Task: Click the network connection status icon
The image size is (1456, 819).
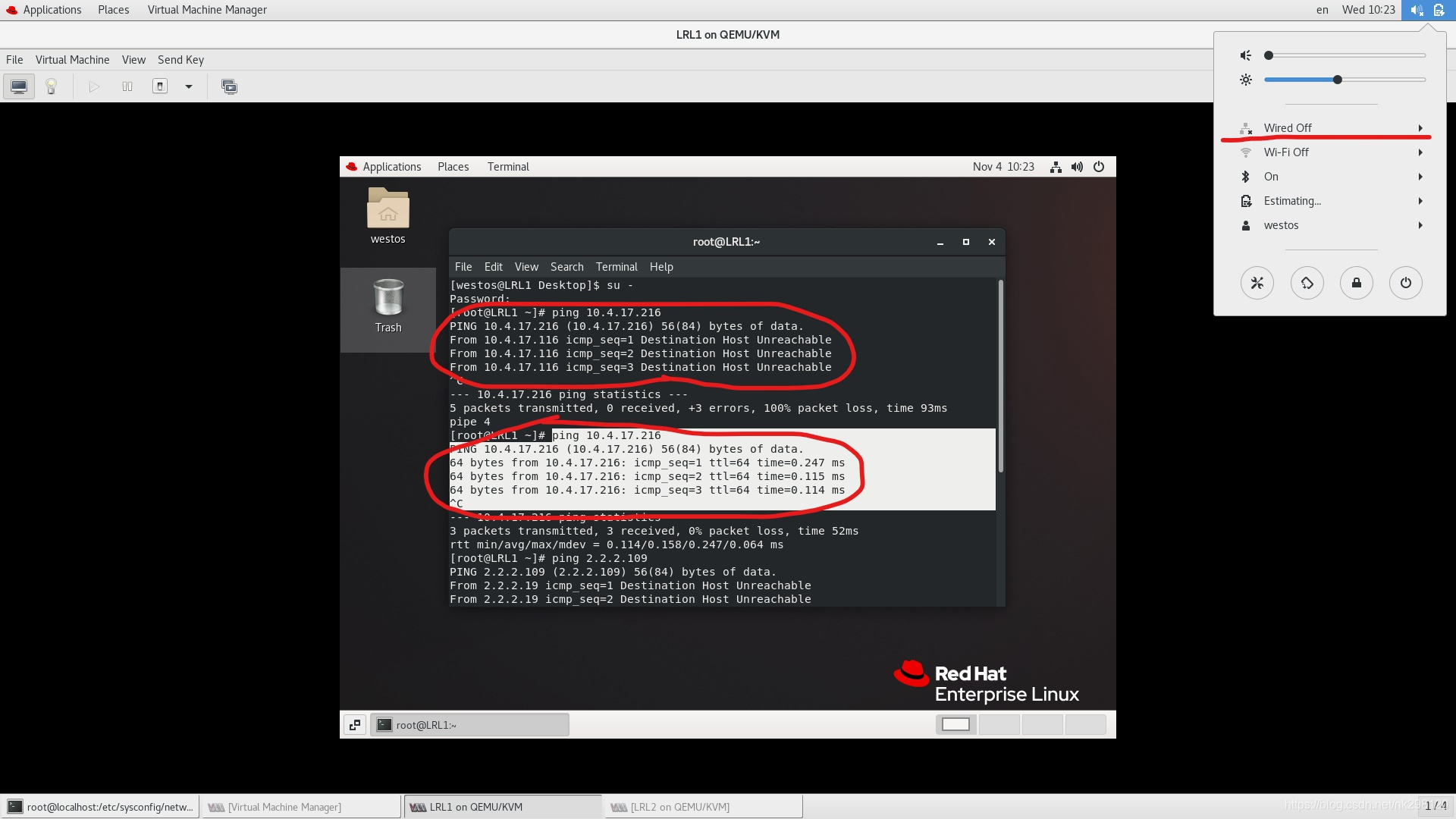Action: [x=1055, y=167]
